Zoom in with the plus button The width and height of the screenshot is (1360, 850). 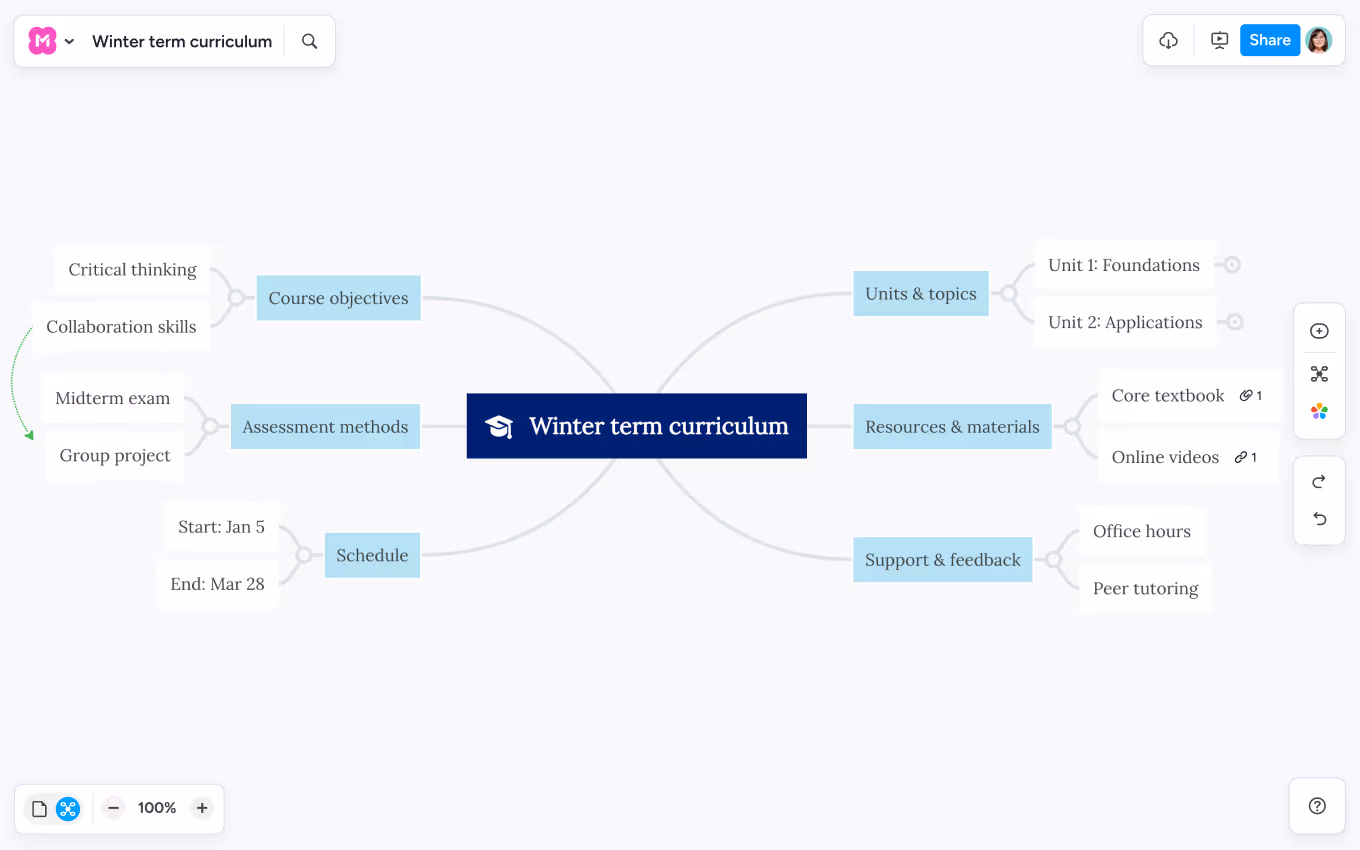(202, 808)
